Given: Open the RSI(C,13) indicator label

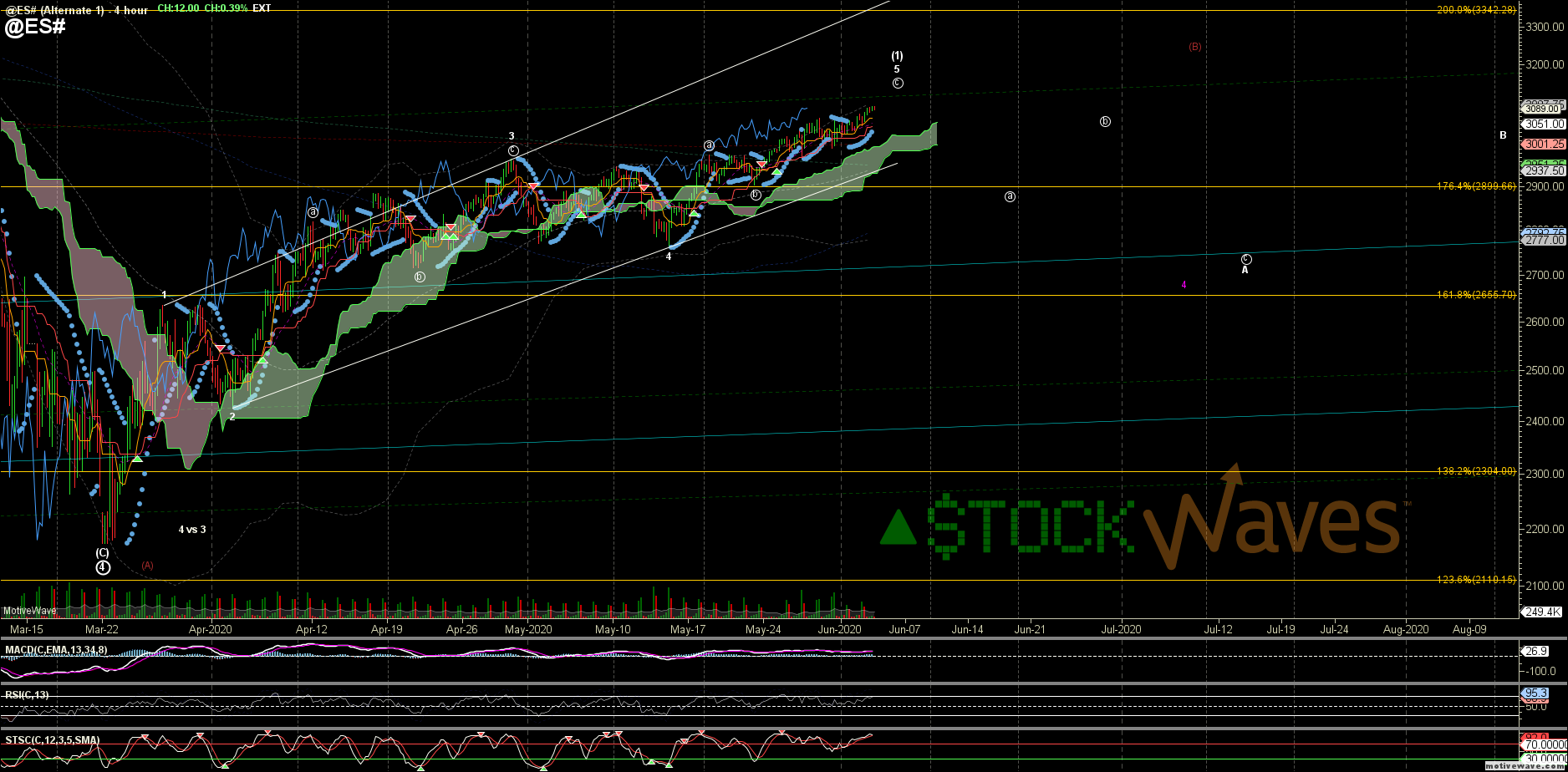Looking at the screenshot, I should point(27,694).
